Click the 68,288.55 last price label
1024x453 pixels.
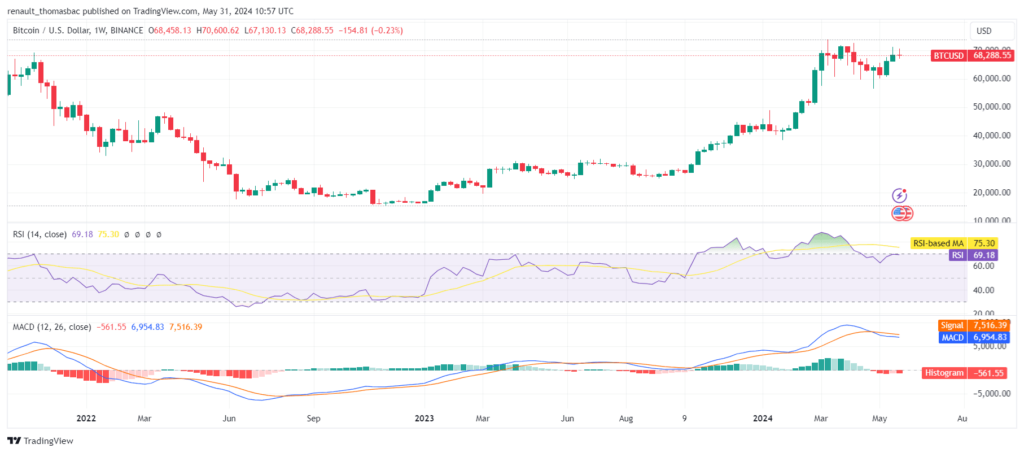click(x=991, y=56)
